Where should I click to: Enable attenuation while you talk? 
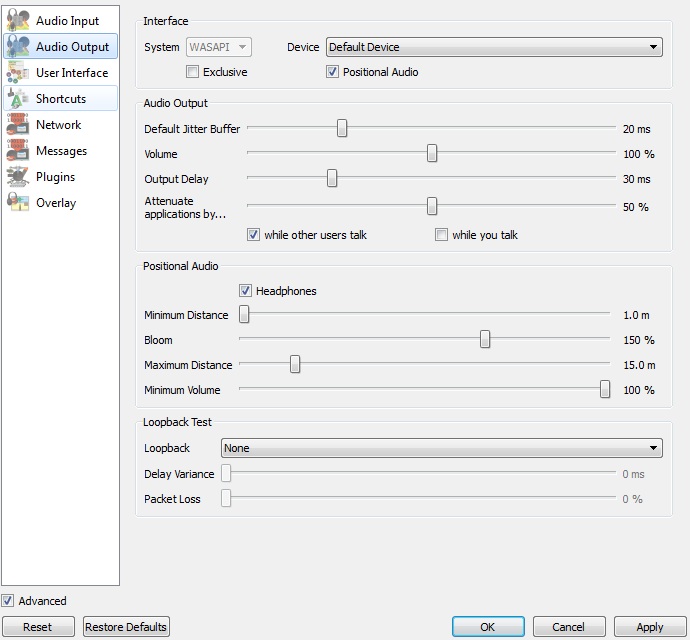[441, 235]
